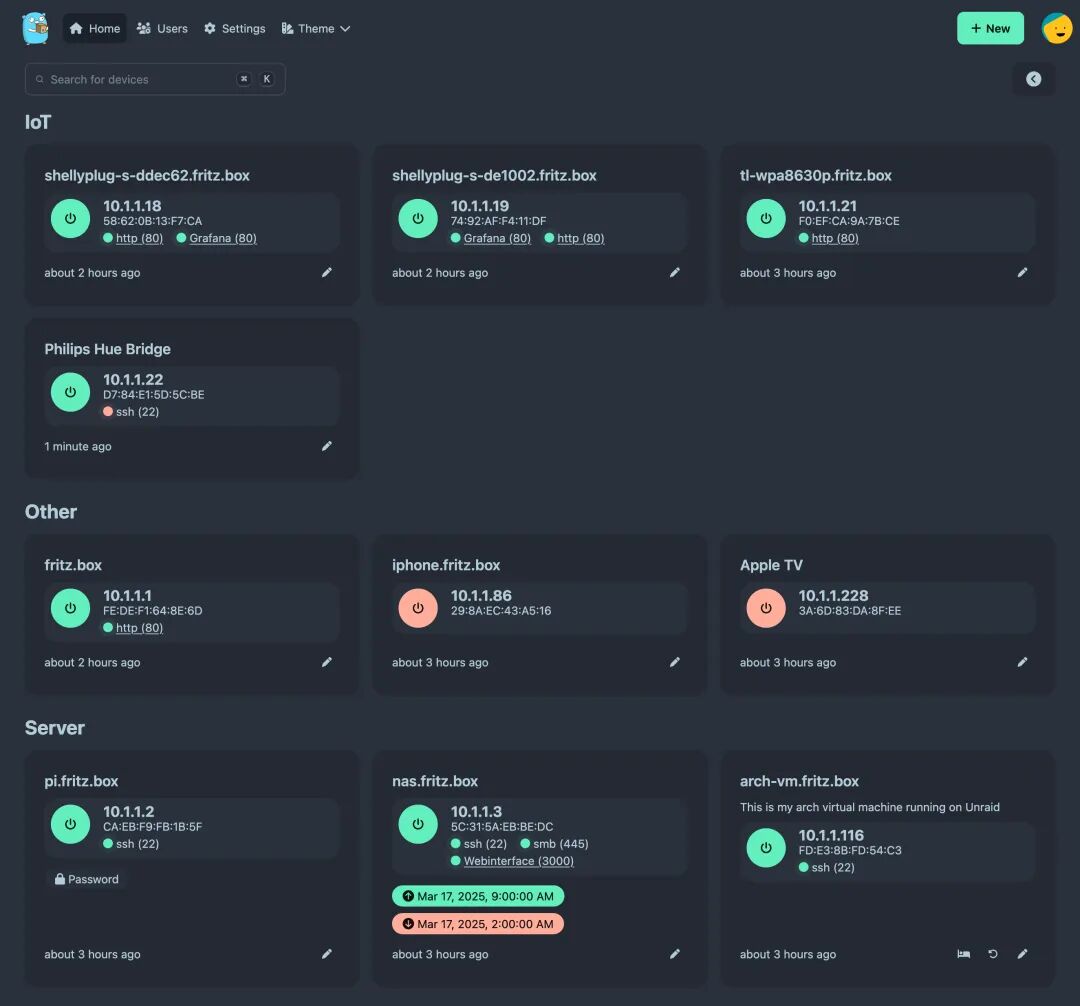Edit the Philips Hue Bridge device
This screenshot has height=1006, width=1080.
326,446
